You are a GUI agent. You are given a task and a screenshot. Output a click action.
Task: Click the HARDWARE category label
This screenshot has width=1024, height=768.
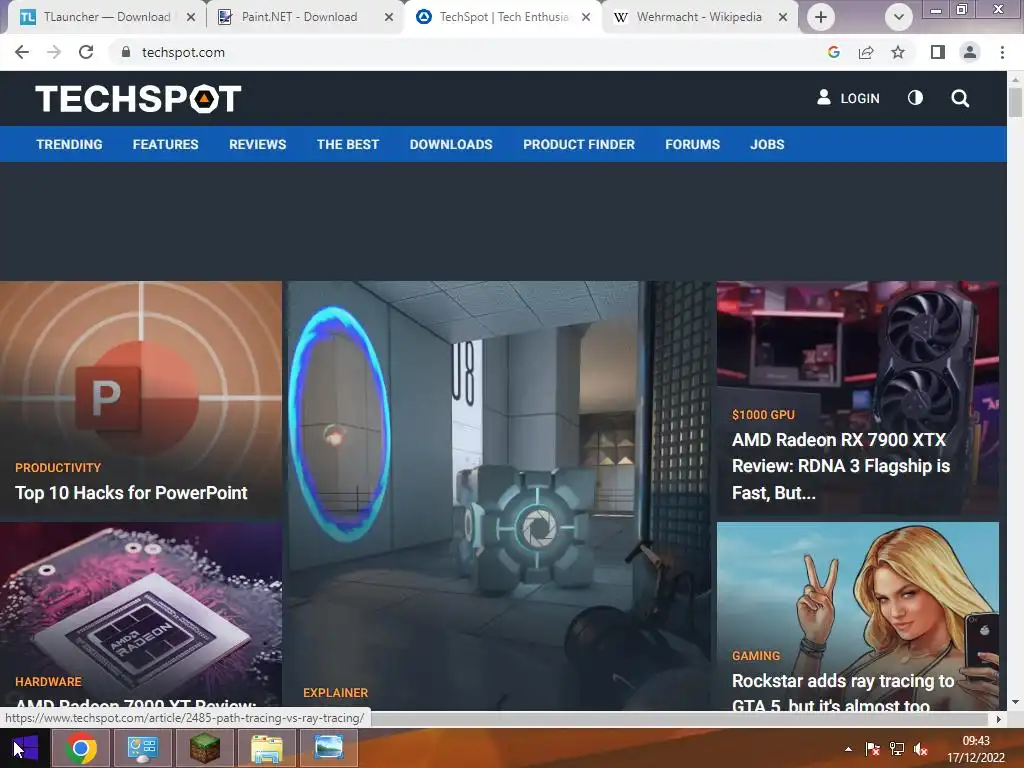pyautogui.click(x=48, y=682)
